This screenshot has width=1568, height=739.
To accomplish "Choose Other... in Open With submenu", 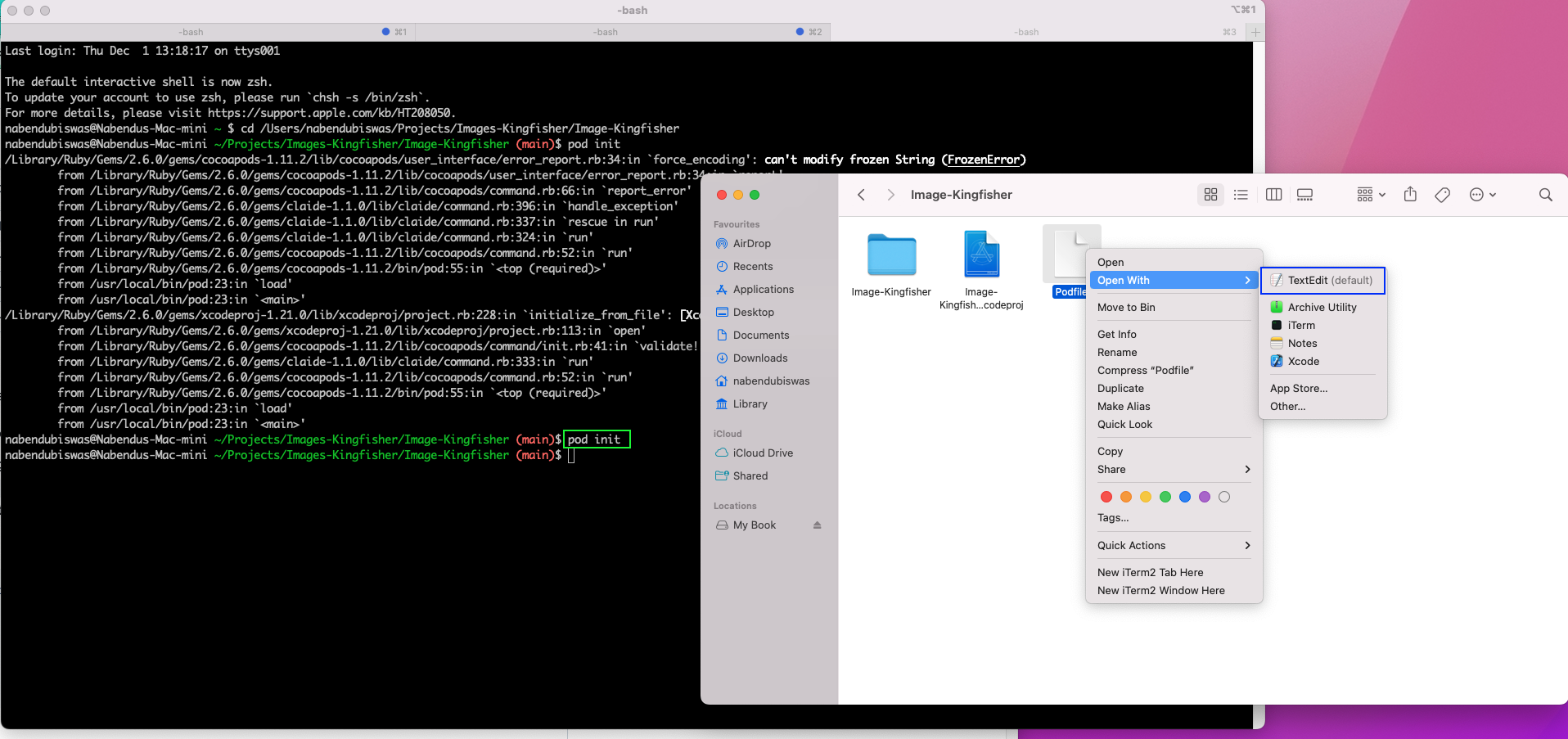I will (1322, 407).
